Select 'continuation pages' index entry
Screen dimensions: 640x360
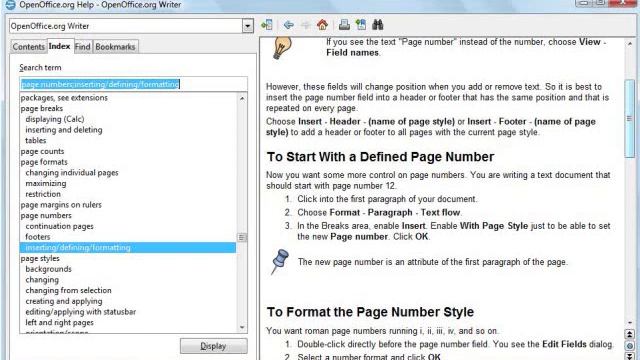(59, 226)
